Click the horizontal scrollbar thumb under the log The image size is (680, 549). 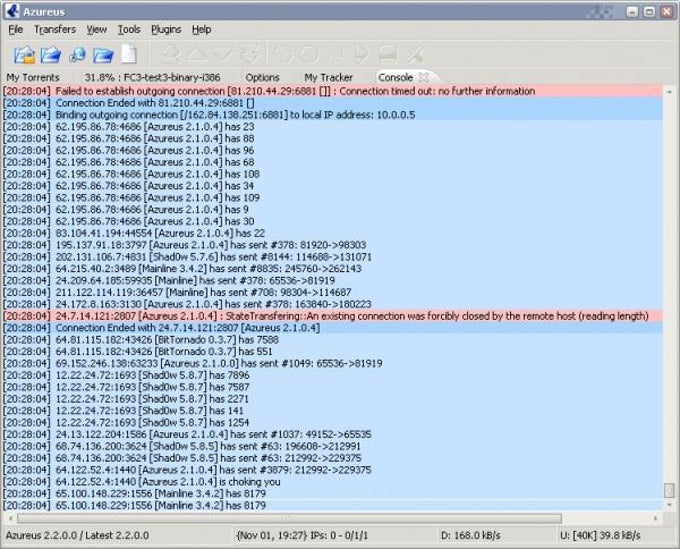coord(289,519)
